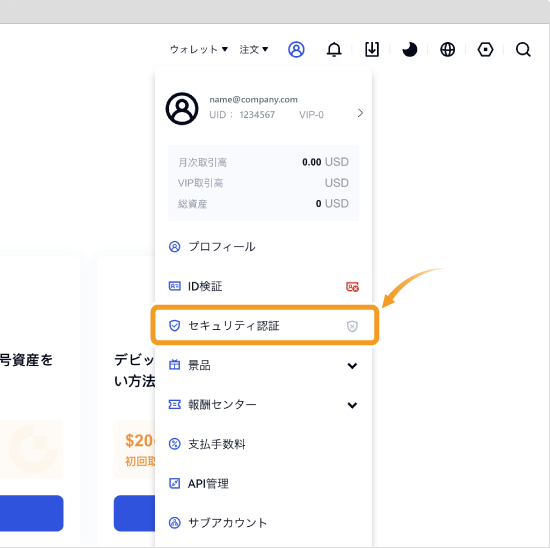This screenshot has width=550, height=548.
Task: Open the 注文 dropdown menu
Action: point(254,49)
